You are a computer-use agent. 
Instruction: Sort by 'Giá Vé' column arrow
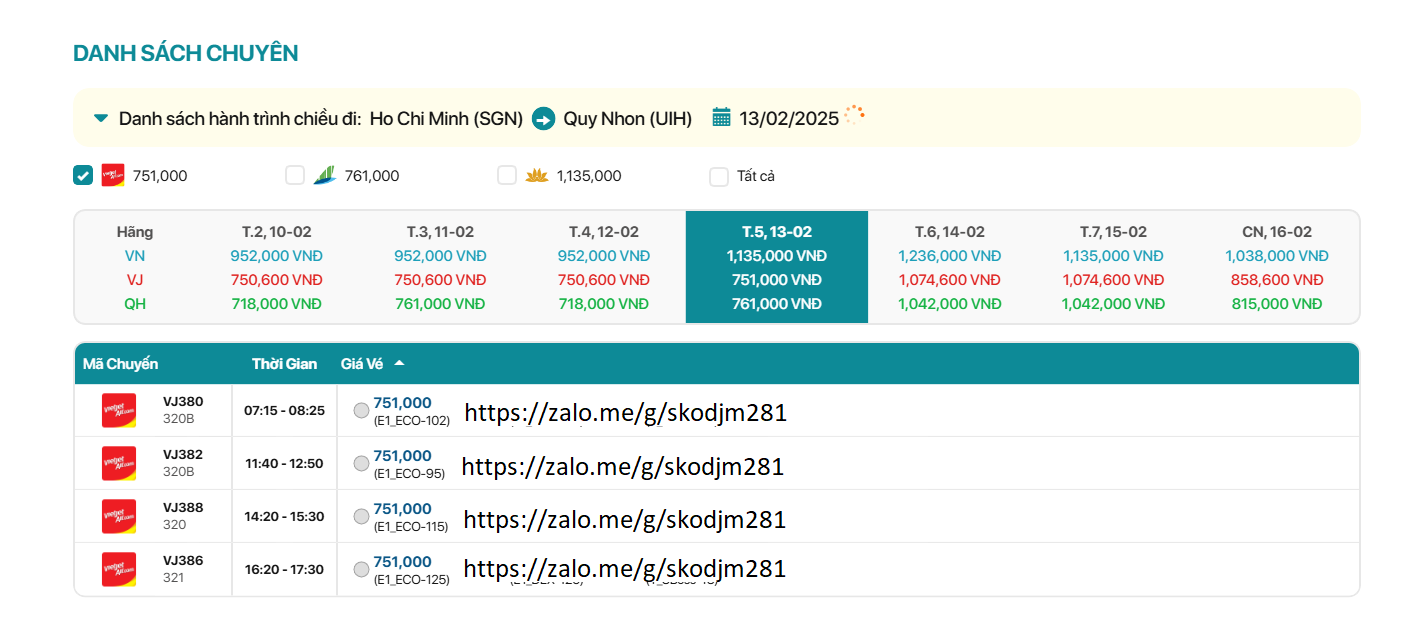tap(399, 363)
